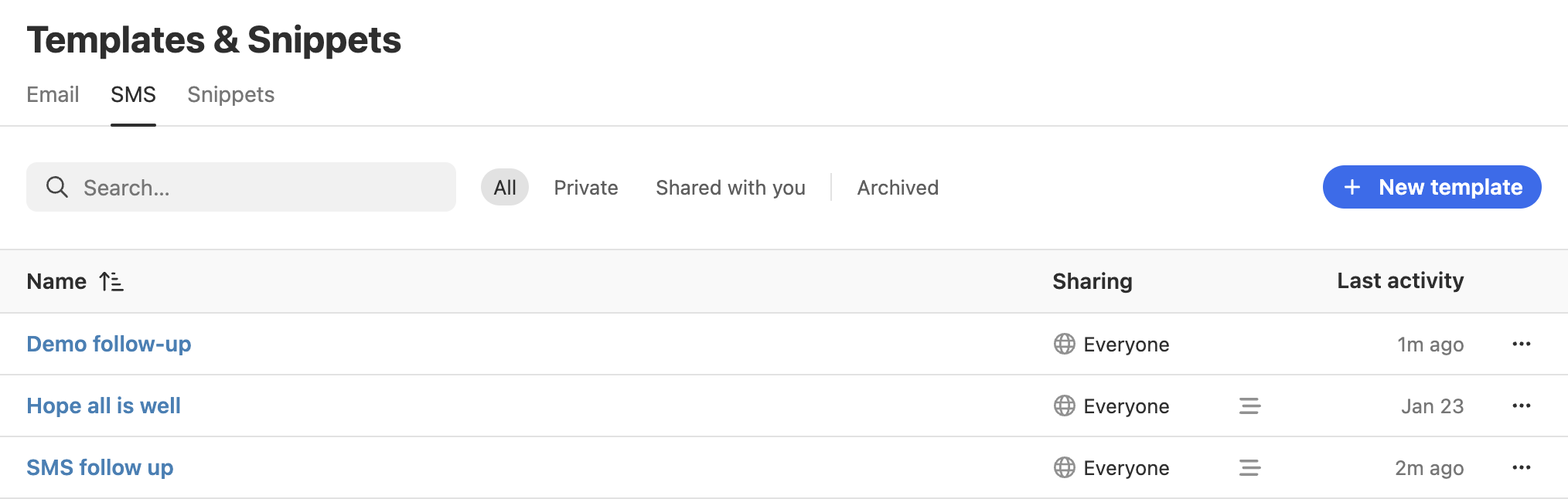This screenshot has height=499, width=1568.
Task: Click the magnifier icon in search box
Action: pyautogui.click(x=56, y=187)
